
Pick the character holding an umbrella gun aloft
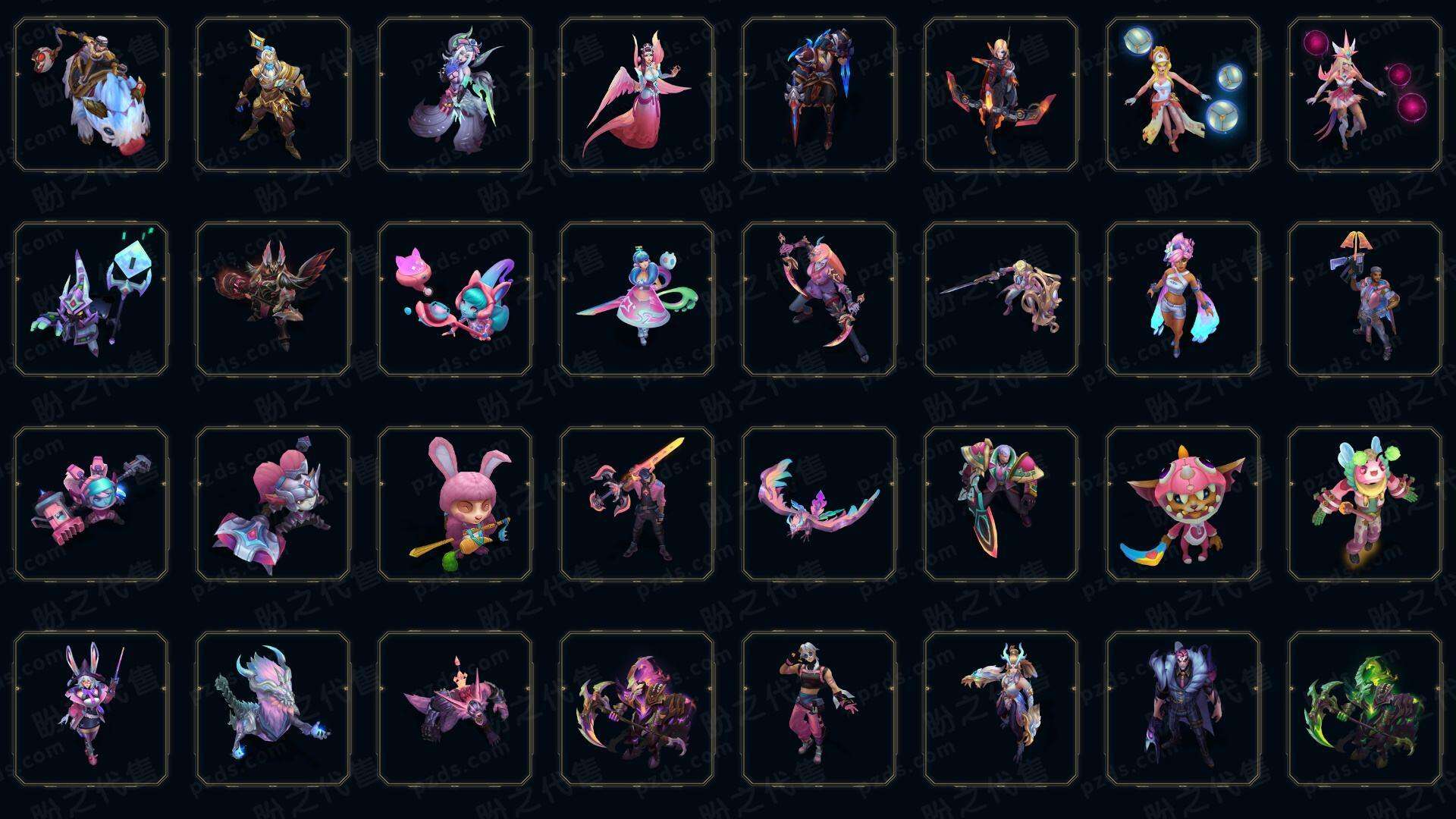(x=1365, y=299)
